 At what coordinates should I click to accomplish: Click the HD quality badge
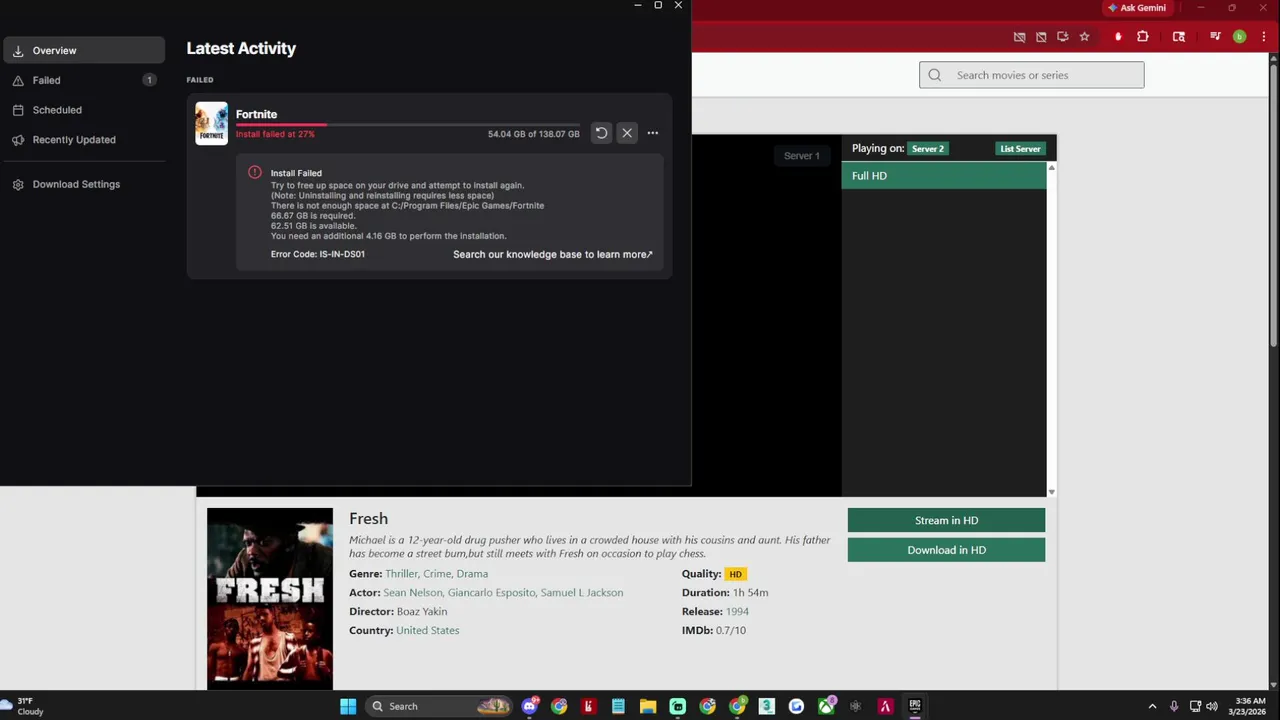click(x=735, y=574)
